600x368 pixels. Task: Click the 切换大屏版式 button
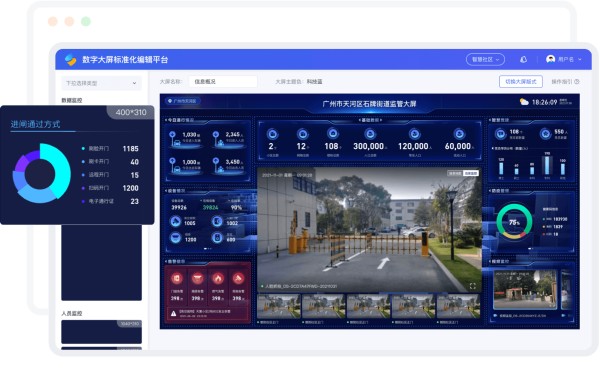tap(521, 81)
